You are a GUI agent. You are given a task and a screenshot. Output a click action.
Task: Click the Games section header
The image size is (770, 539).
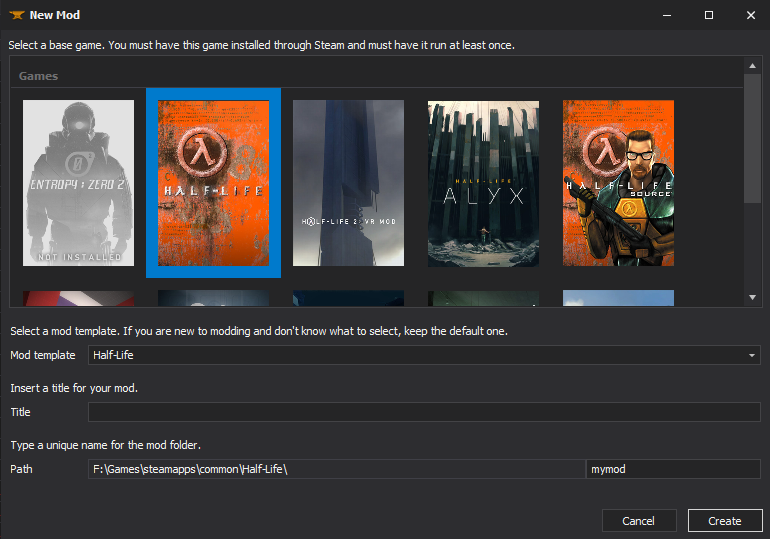click(38, 76)
